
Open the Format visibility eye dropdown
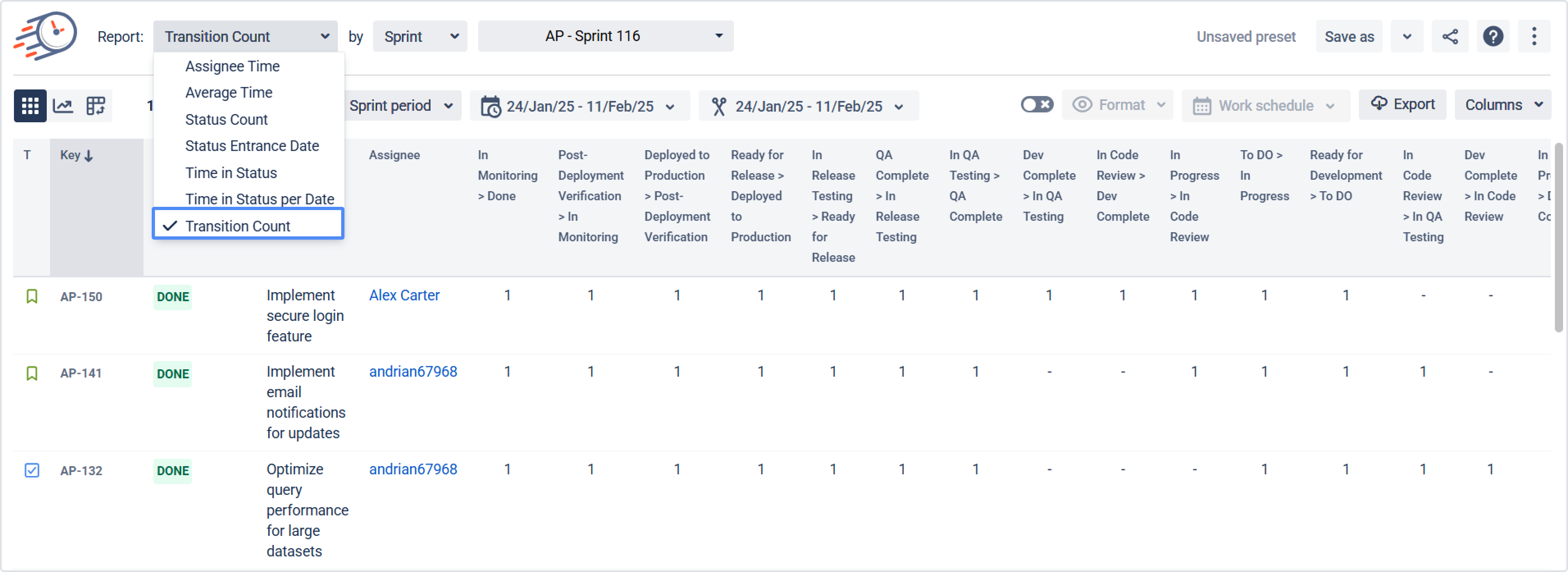click(1117, 105)
